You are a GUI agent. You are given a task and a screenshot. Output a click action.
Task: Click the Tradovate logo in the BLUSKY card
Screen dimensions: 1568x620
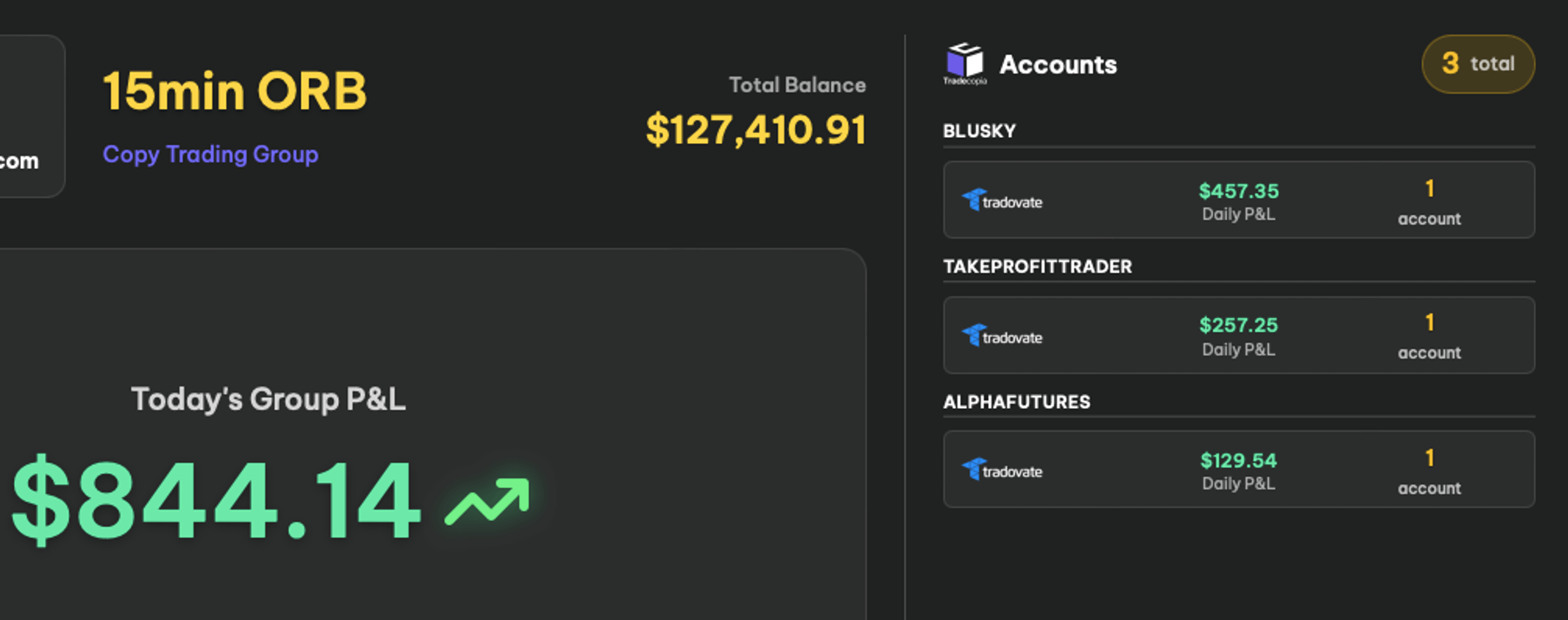click(1002, 200)
